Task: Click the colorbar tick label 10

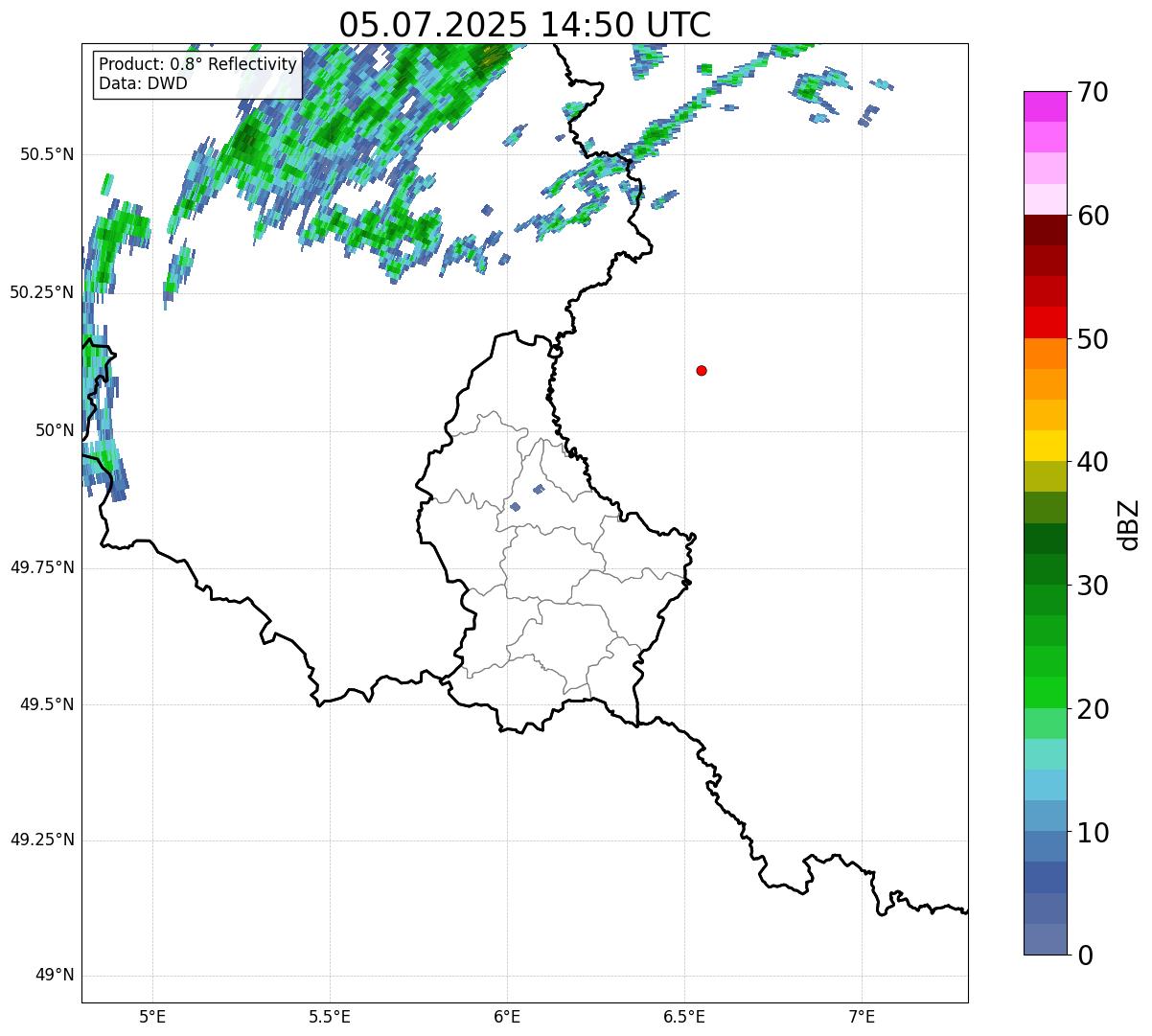Action: [x=1093, y=832]
